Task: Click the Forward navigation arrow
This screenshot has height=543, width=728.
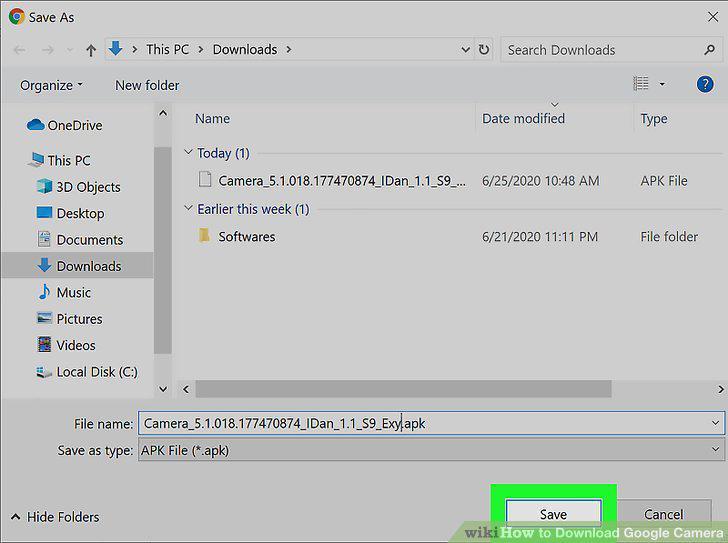Action: [x=47, y=50]
